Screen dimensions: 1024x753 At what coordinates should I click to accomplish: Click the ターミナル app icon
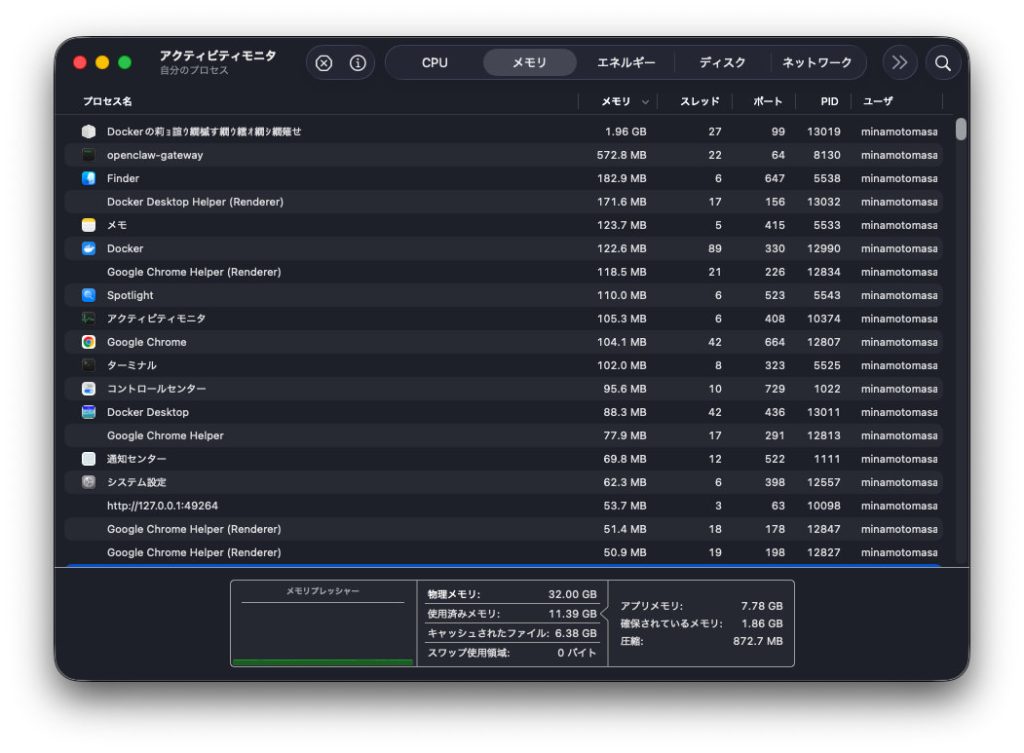pyautogui.click(x=89, y=365)
